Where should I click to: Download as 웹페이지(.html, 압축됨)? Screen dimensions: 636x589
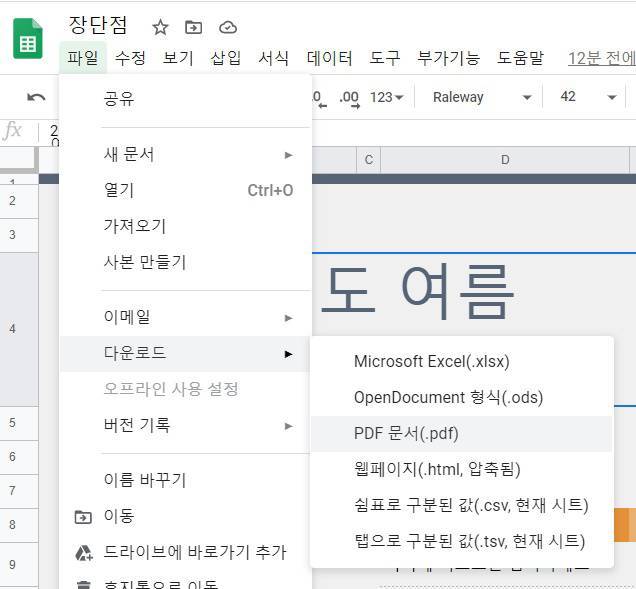coord(462,469)
